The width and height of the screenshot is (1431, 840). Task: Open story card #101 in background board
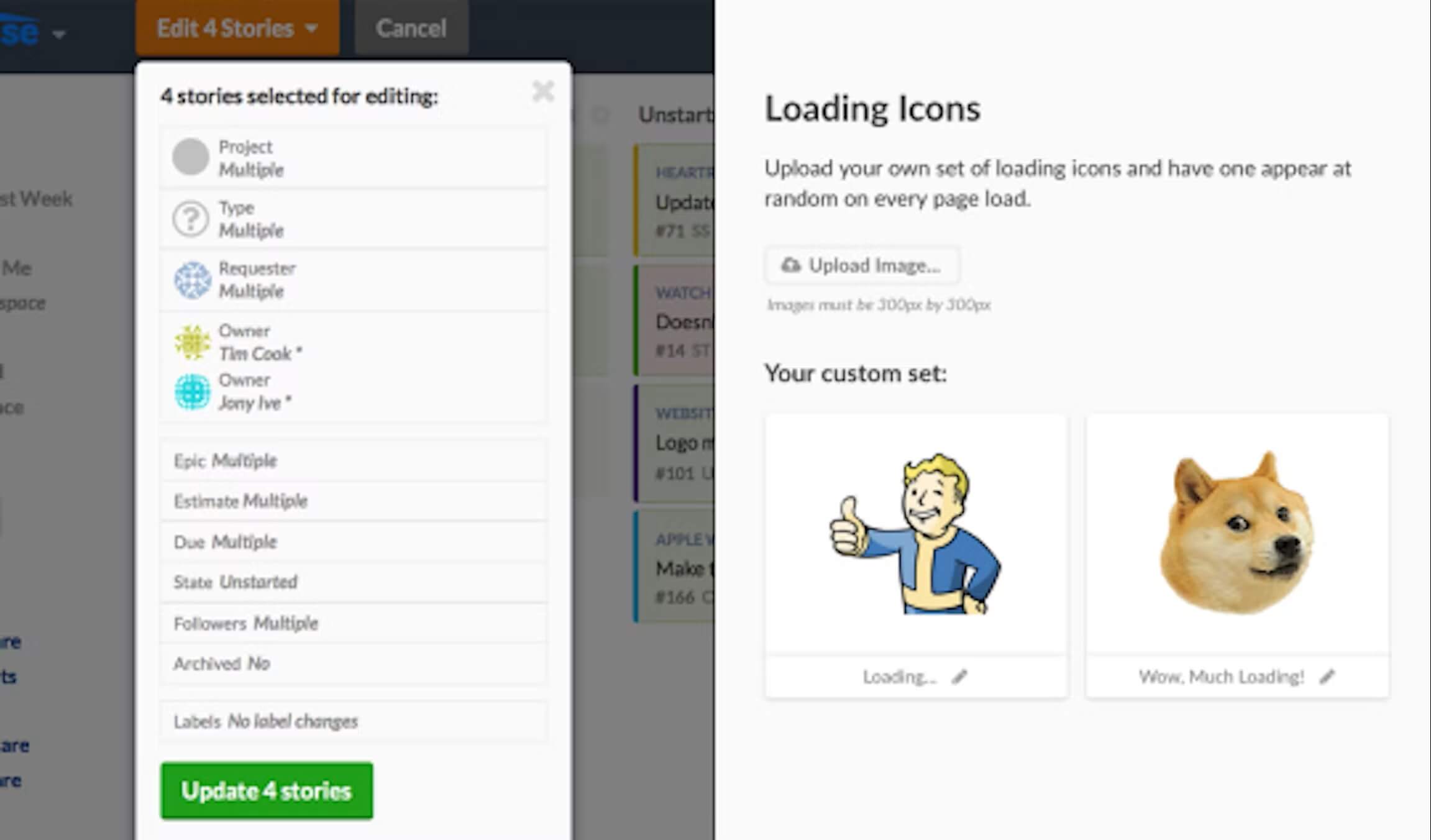coord(674,442)
